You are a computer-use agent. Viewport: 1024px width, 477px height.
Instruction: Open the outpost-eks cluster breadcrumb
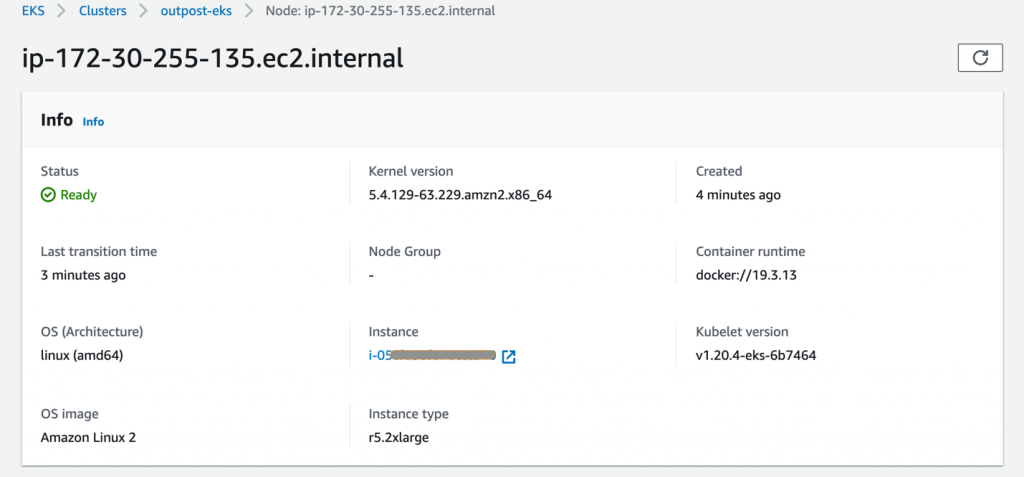coord(198,11)
